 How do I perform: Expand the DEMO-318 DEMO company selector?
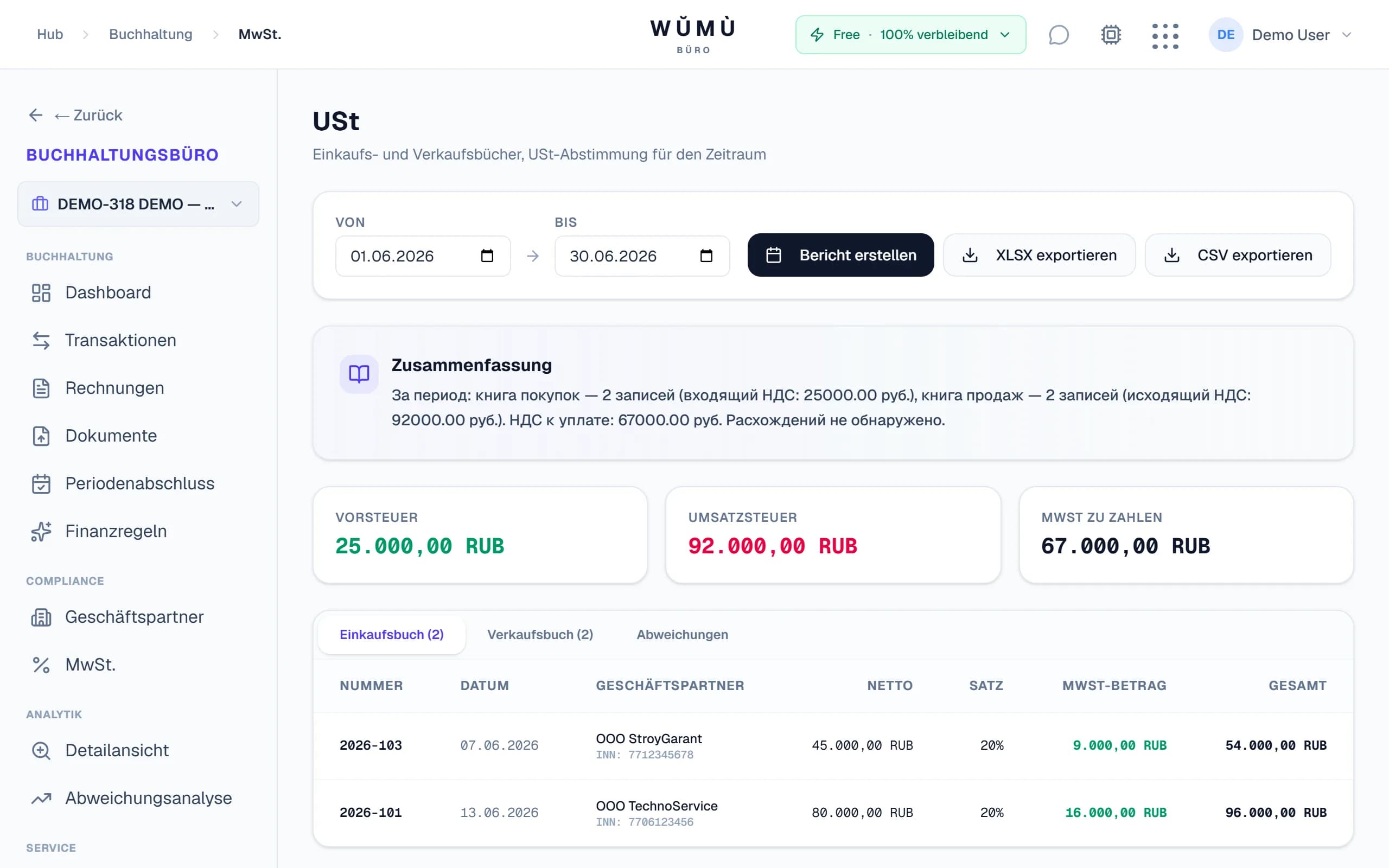point(138,205)
